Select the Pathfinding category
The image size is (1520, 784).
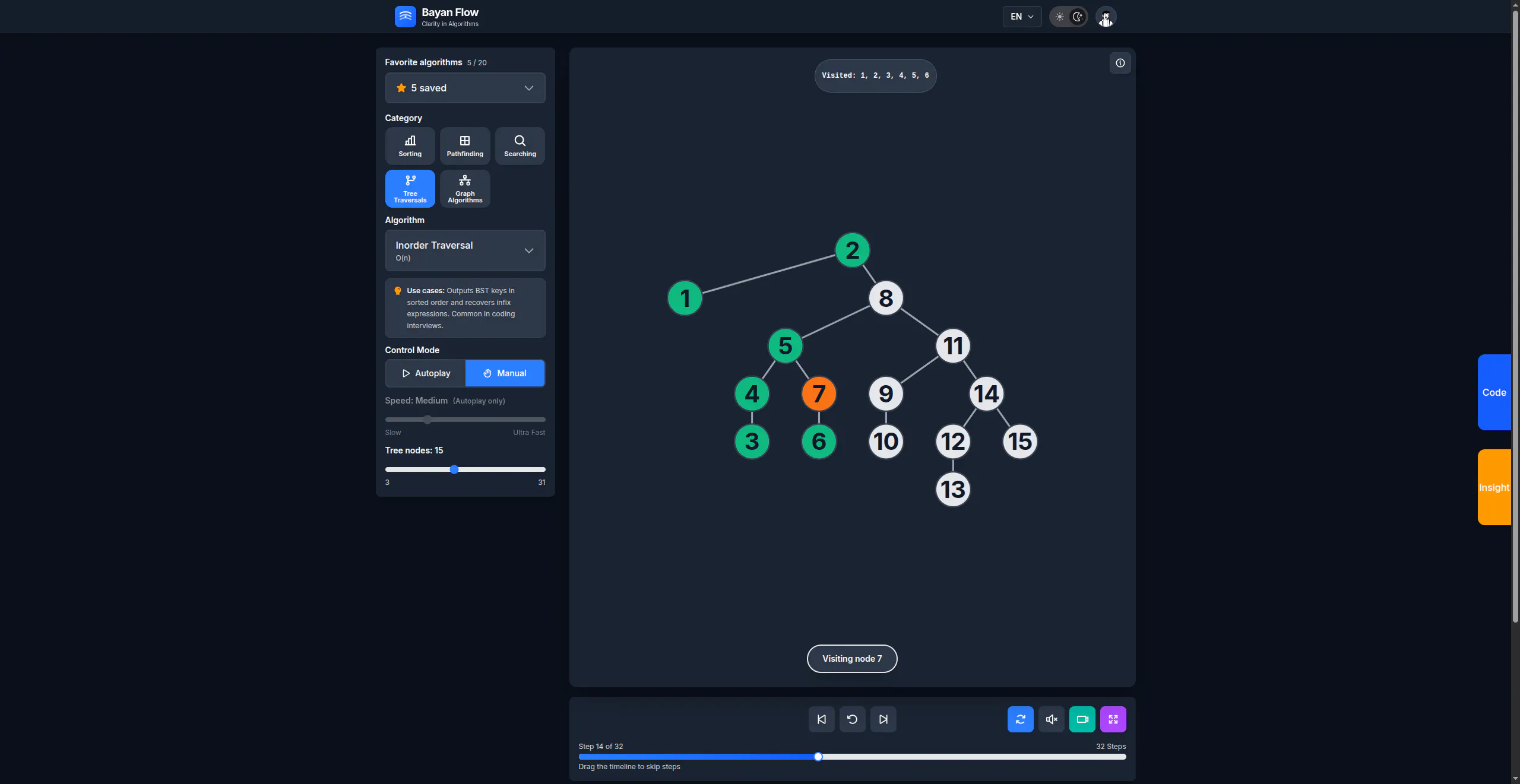click(465, 146)
